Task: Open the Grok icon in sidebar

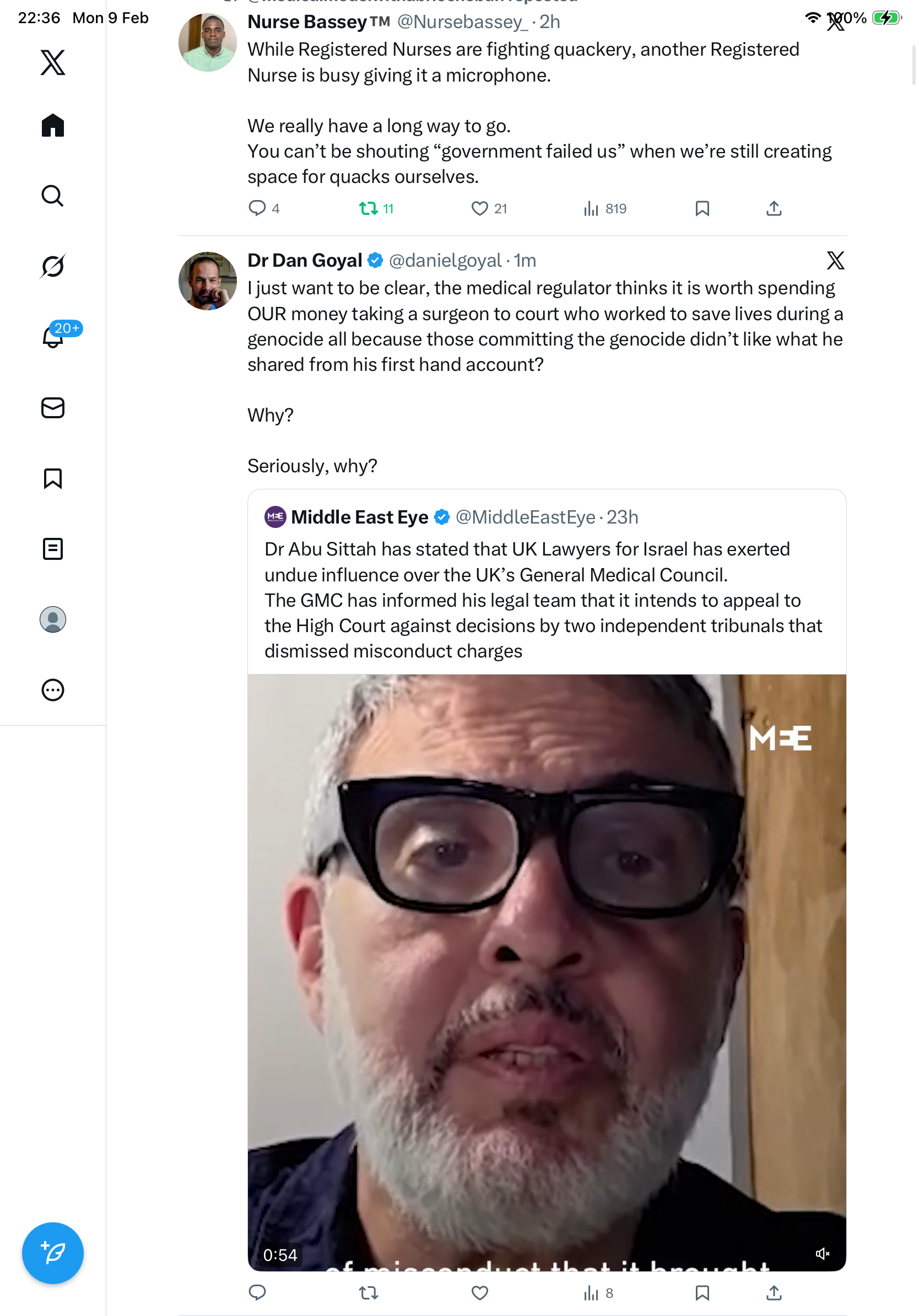Action: pos(53,266)
